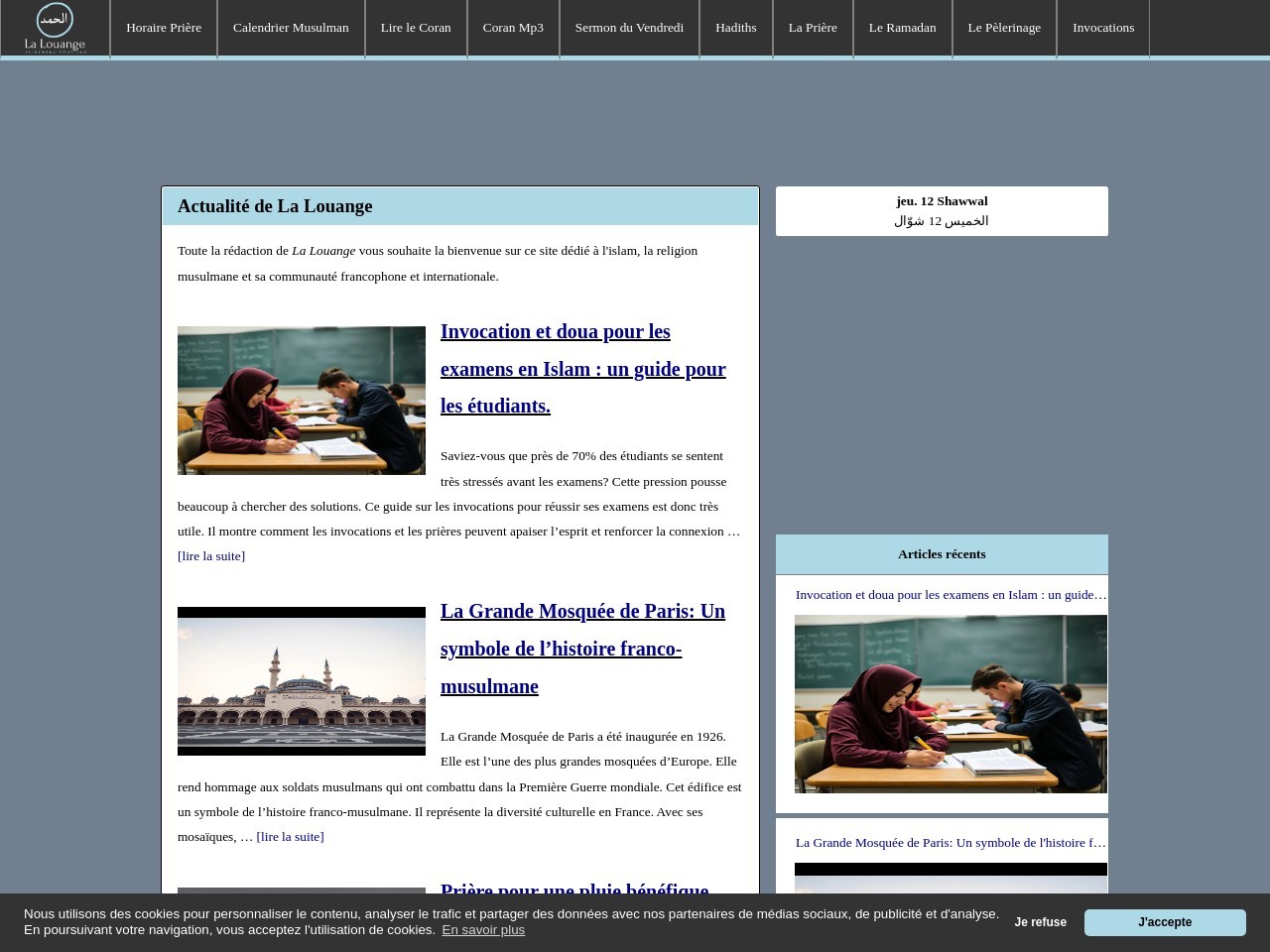
Task: Open the La Grande Mosquée de Paris article title
Action: (582, 649)
